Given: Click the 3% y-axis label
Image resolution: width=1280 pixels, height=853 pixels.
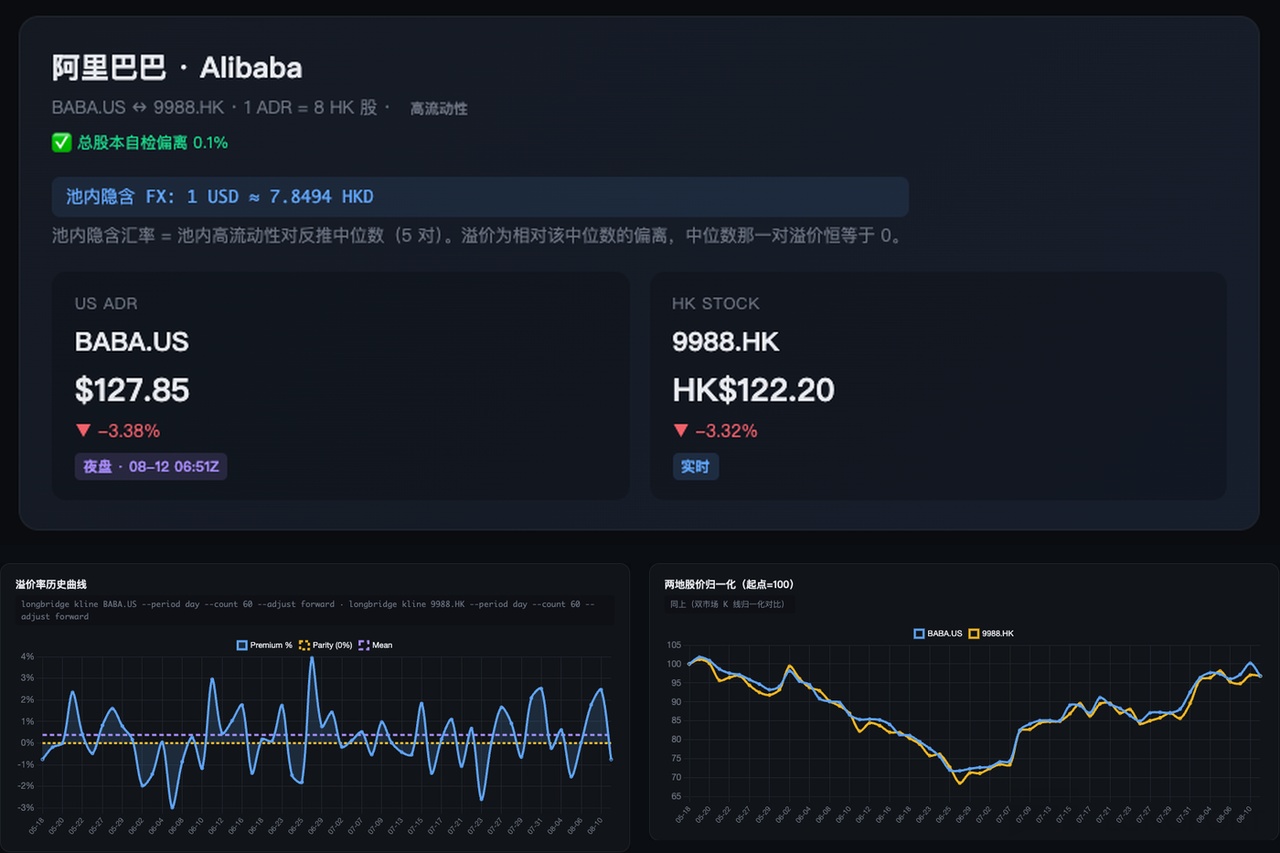Looking at the screenshot, I should click(28, 678).
